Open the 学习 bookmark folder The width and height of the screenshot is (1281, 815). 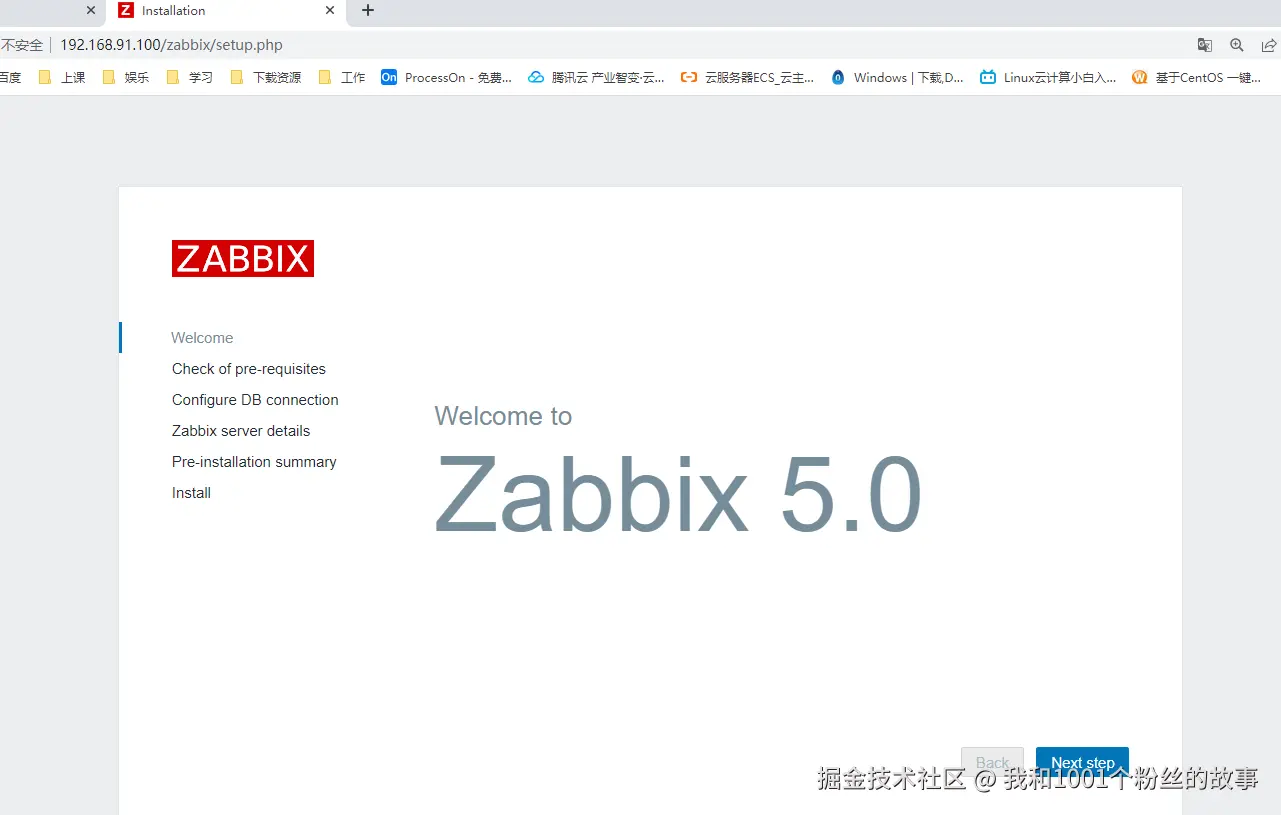[189, 77]
